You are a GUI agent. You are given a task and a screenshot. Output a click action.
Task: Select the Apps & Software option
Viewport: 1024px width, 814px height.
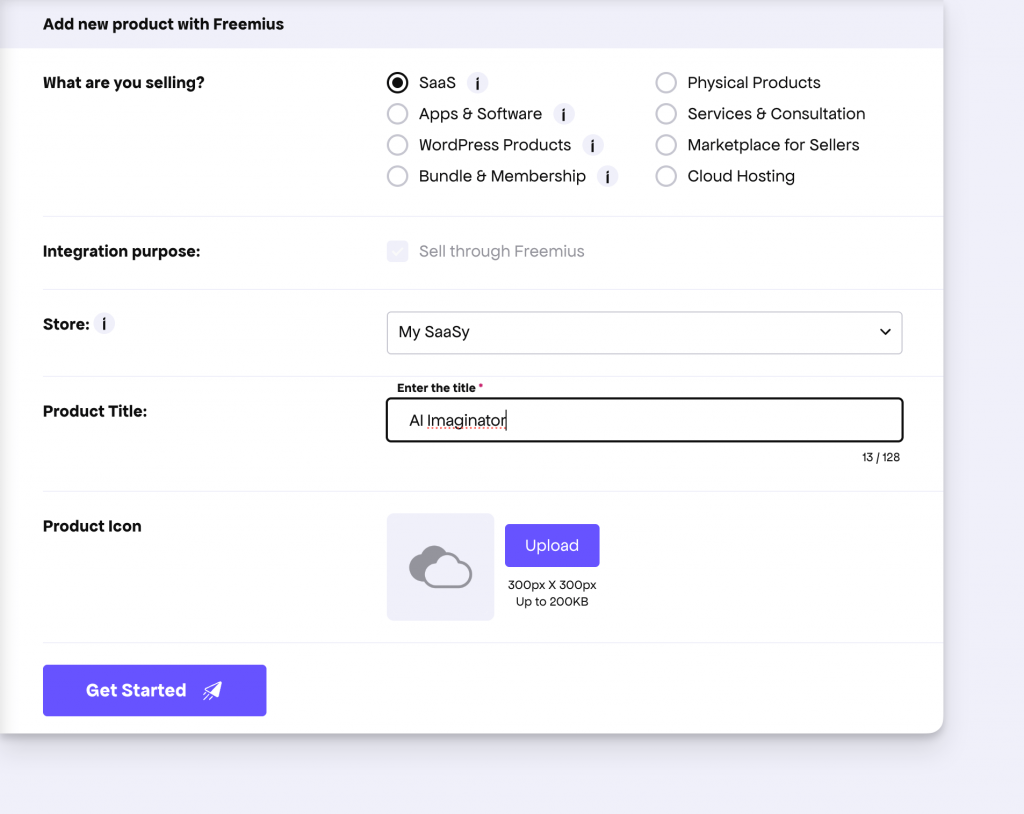click(x=398, y=114)
